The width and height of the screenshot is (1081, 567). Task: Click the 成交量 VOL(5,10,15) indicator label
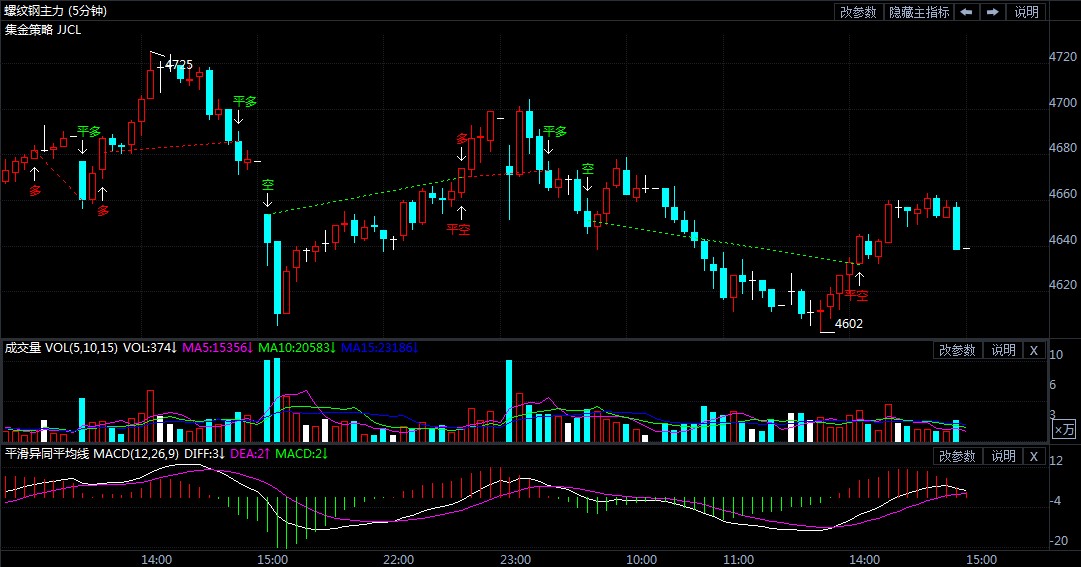(62, 348)
